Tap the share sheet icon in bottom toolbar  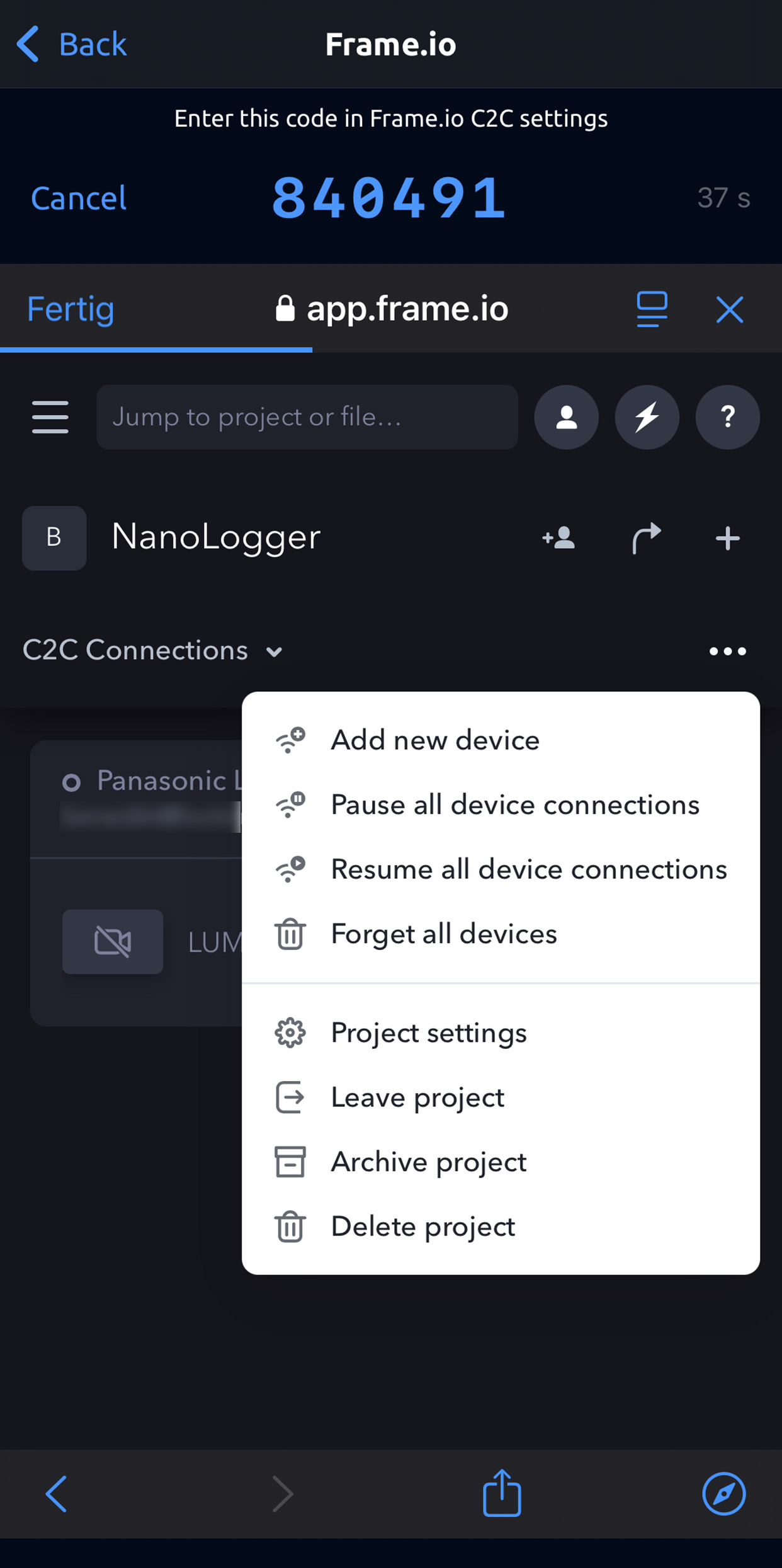(502, 1492)
